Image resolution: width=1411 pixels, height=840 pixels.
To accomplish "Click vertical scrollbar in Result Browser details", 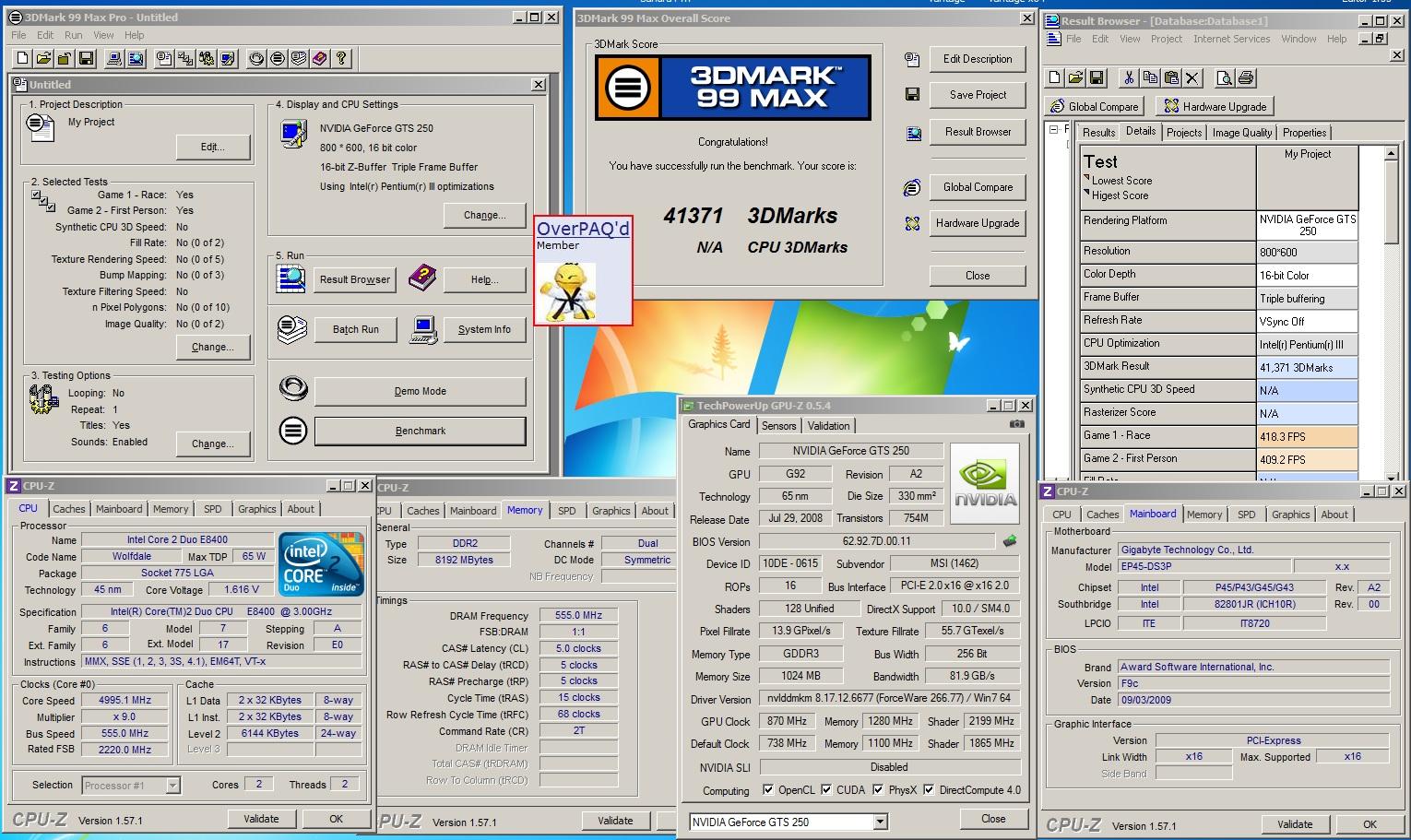I will [1393, 314].
